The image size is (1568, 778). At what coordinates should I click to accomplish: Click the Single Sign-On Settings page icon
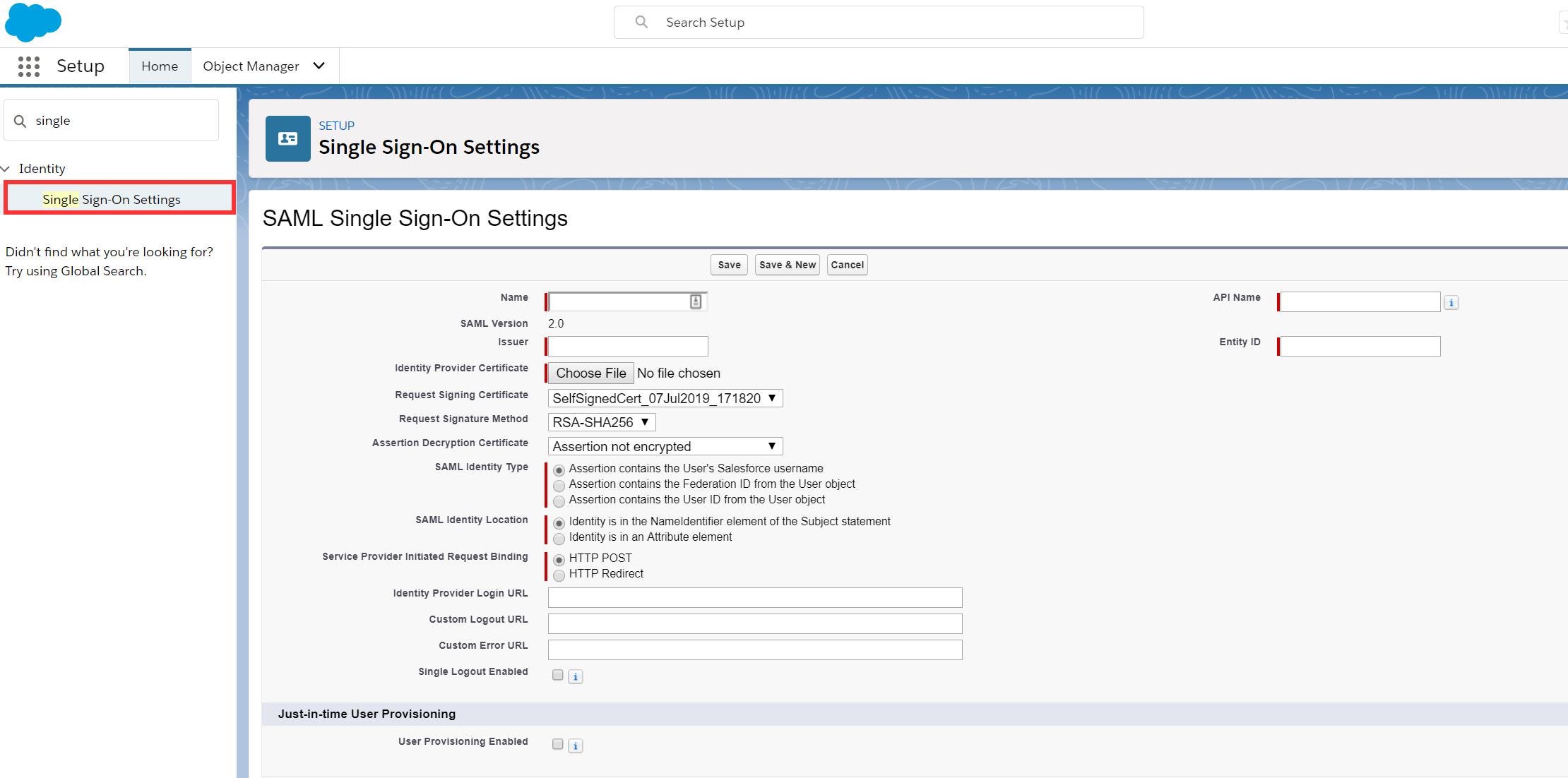pyautogui.click(x=287, y=138)
